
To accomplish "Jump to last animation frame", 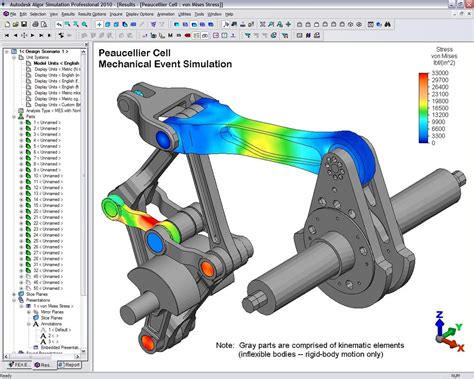I will click(41, 35).
